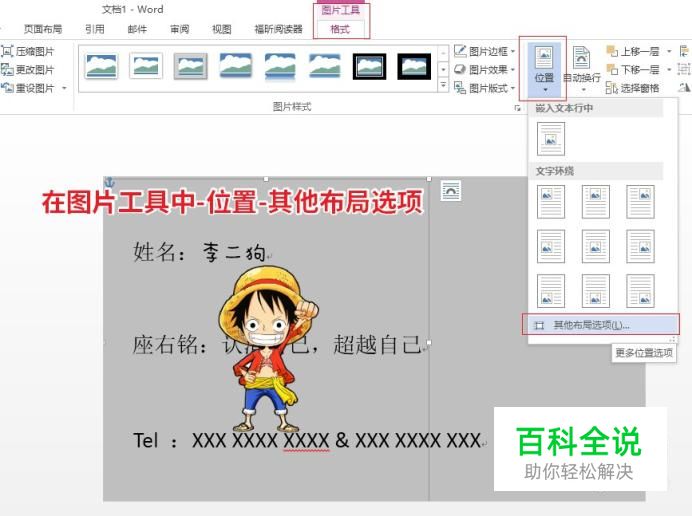Open the Foxit Reader (福昕阅读器) tab
Screen dimensions: 692x516
pos(278,29)
